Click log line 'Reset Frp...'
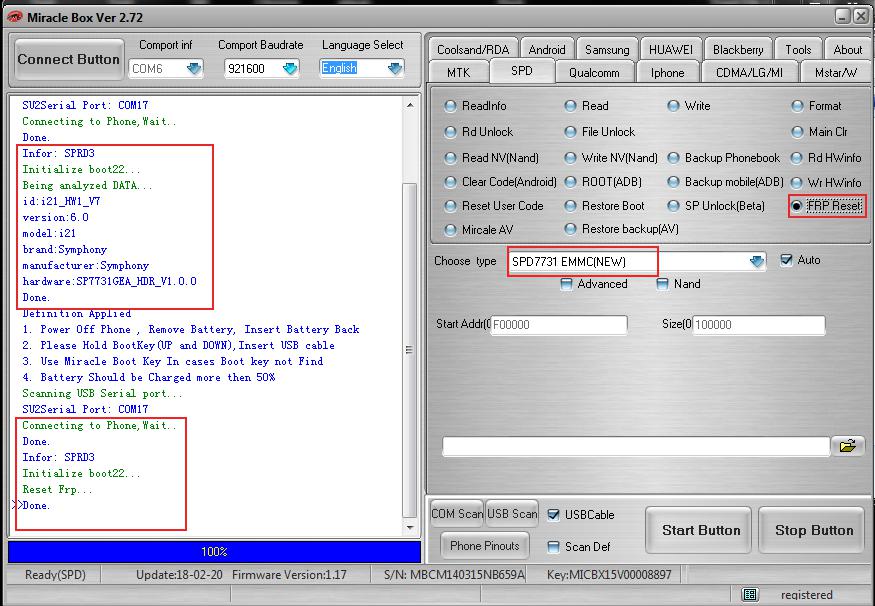875x606 pixels. (57, 489)
